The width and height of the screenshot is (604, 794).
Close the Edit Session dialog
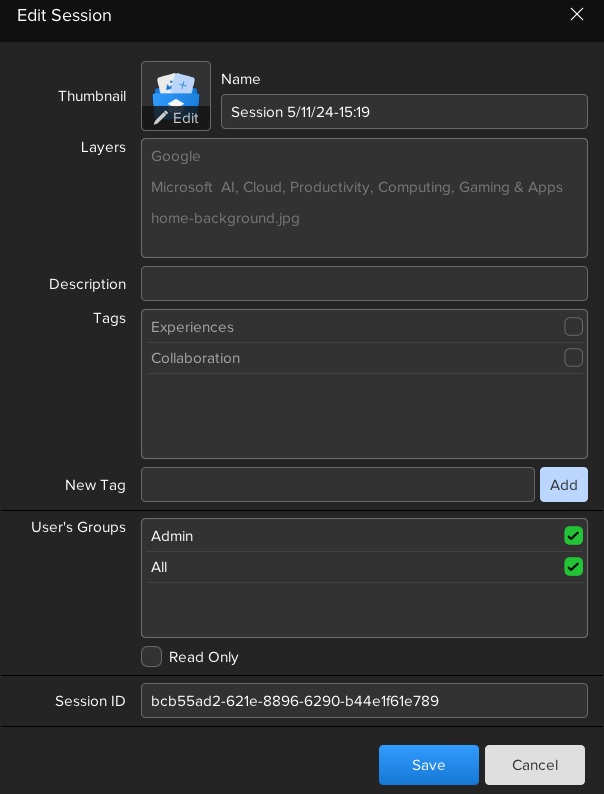coord(576,14)
